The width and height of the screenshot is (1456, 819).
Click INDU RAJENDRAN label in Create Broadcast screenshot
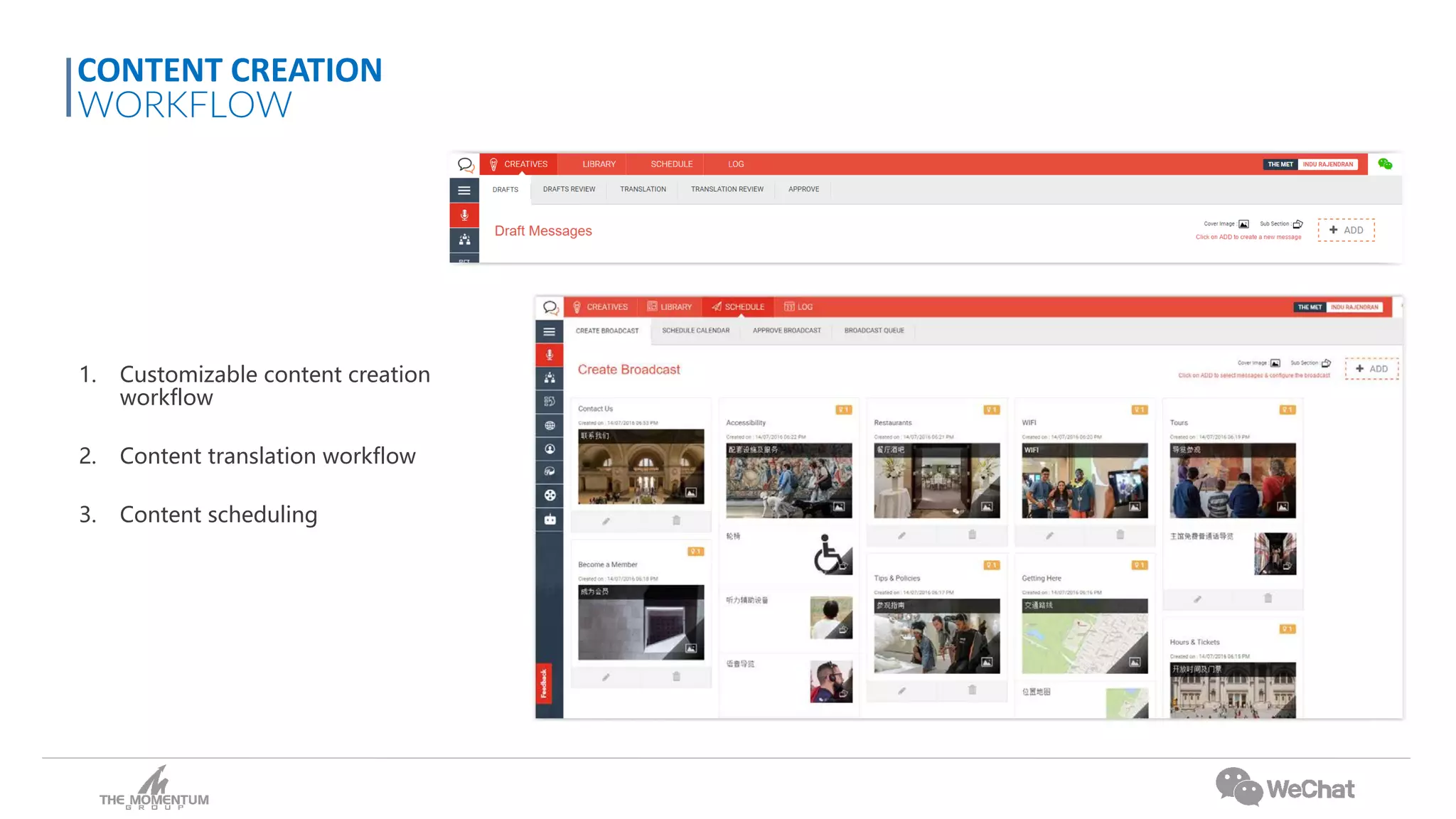1354,307
